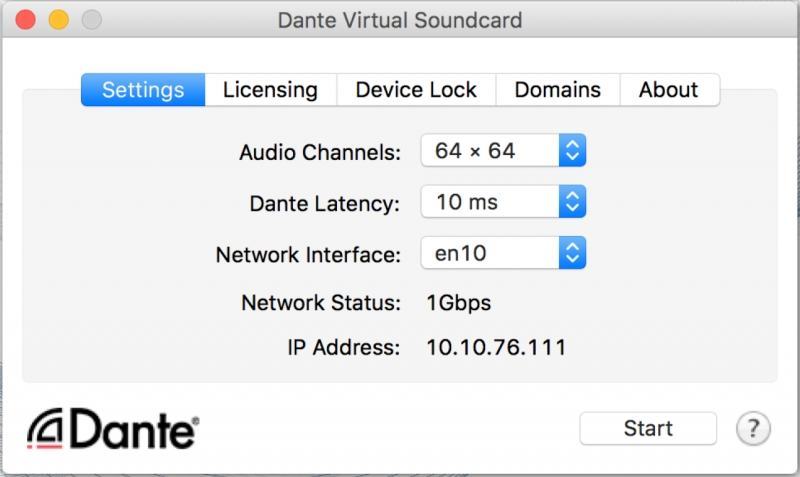The height and width of the screenshot is (477, 800).
Task: Click the disabled gray zoom button
Action: 92,20
